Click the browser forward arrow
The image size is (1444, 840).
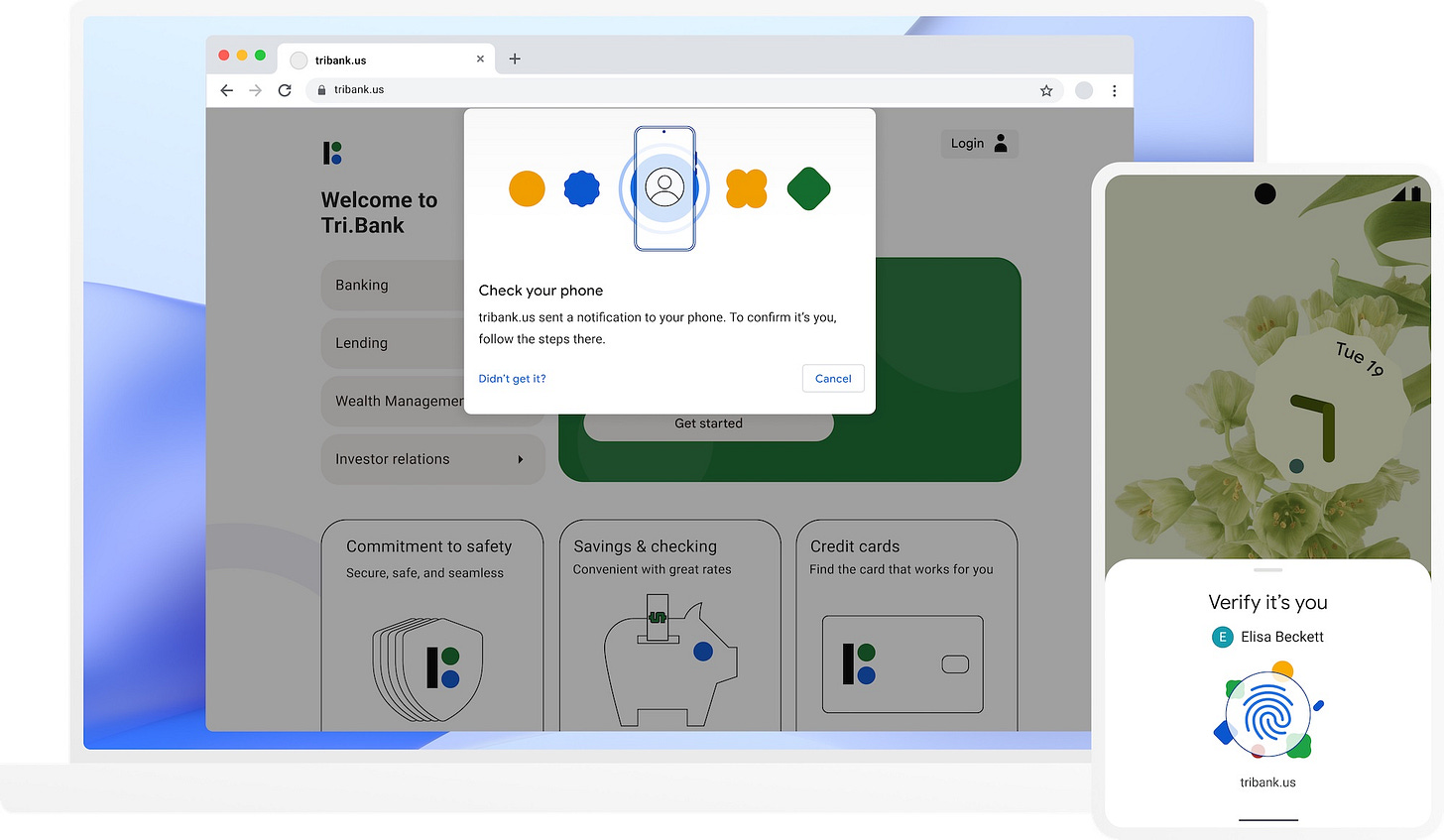click(256, 90)
